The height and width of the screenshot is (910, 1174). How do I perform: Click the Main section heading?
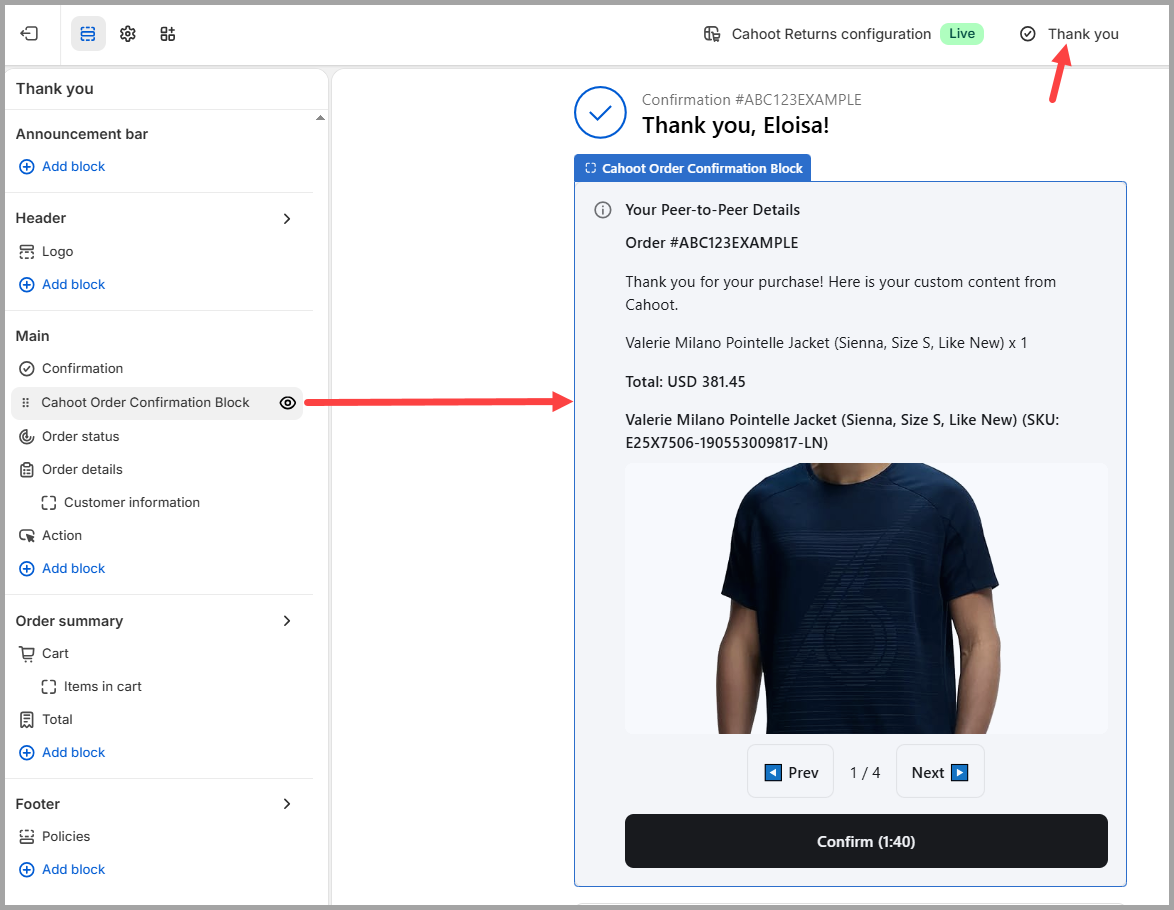coord(33,336)
